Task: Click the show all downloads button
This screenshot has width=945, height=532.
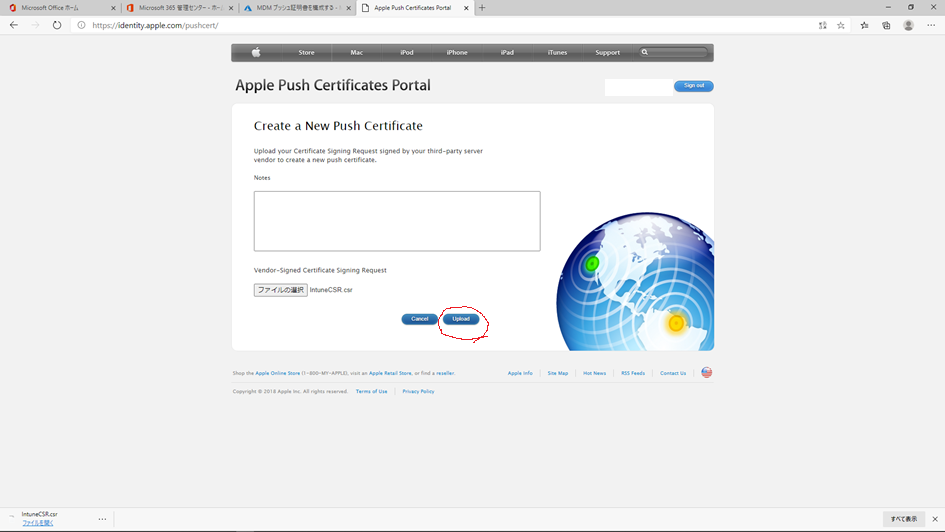Action: [x=903, y=519]
